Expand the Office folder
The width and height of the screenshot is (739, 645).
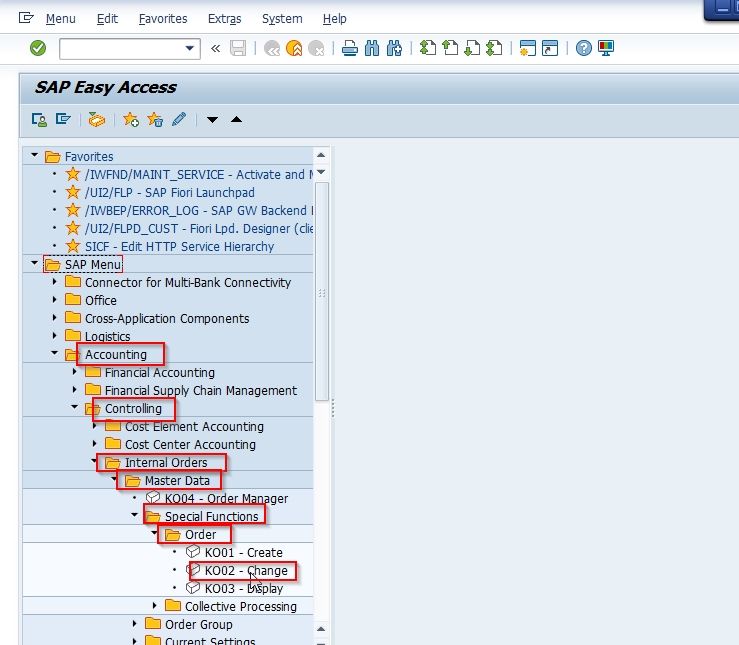click(x=54, y=300)
